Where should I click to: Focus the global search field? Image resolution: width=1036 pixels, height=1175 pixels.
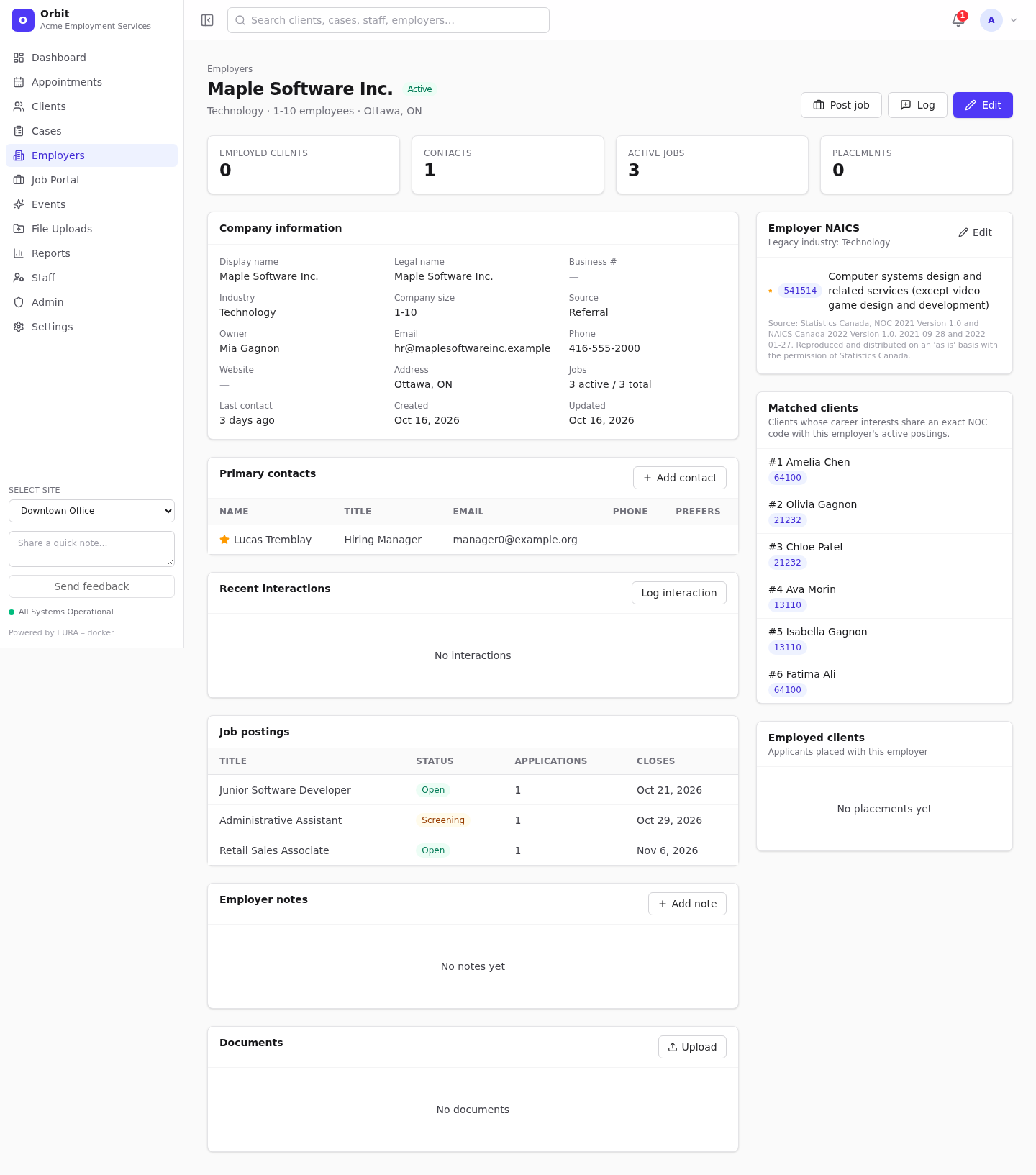tap(388, 20)
